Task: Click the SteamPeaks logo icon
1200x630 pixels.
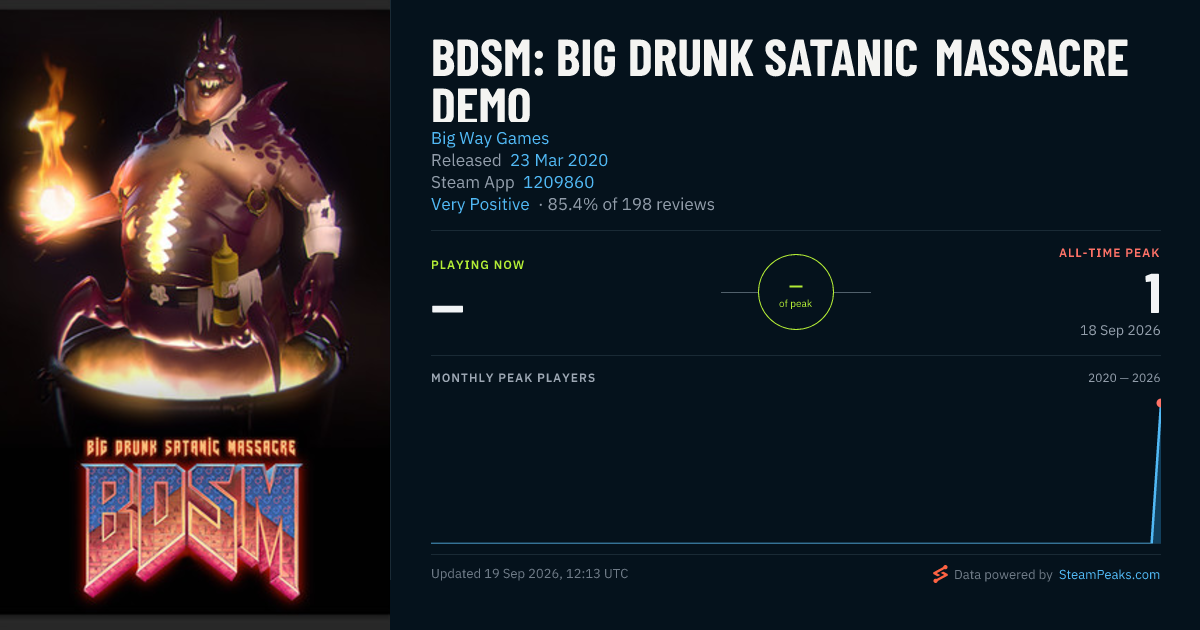Action: [939, 574]
